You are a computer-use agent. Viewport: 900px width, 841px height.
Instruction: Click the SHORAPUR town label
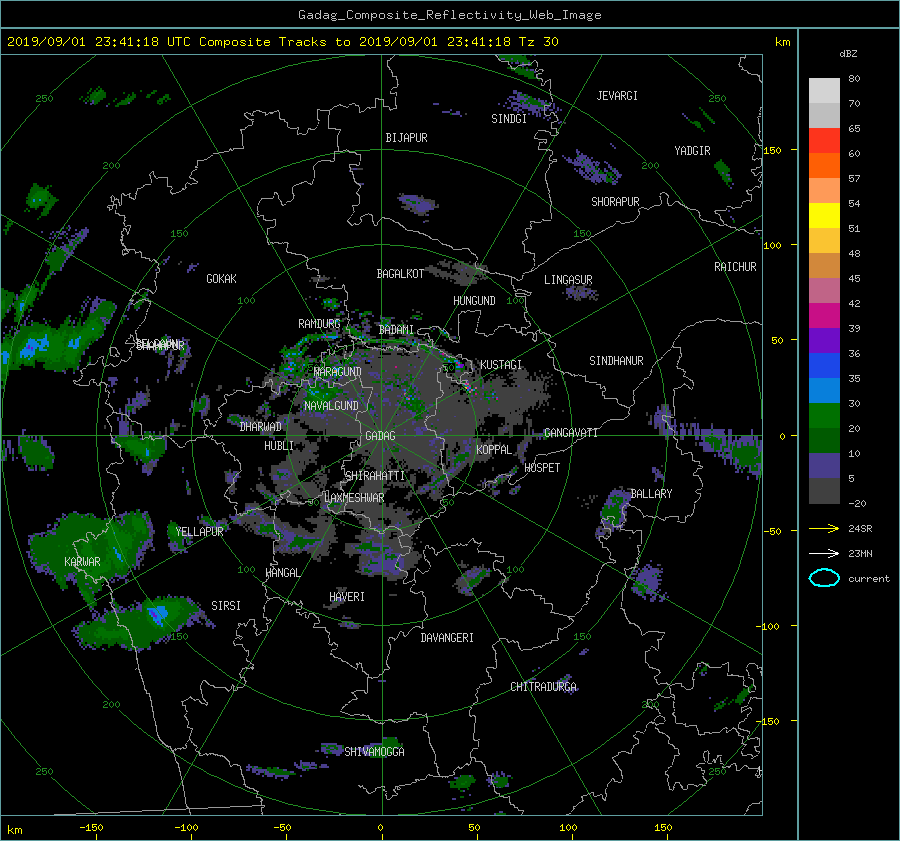(x=615, y=202)
